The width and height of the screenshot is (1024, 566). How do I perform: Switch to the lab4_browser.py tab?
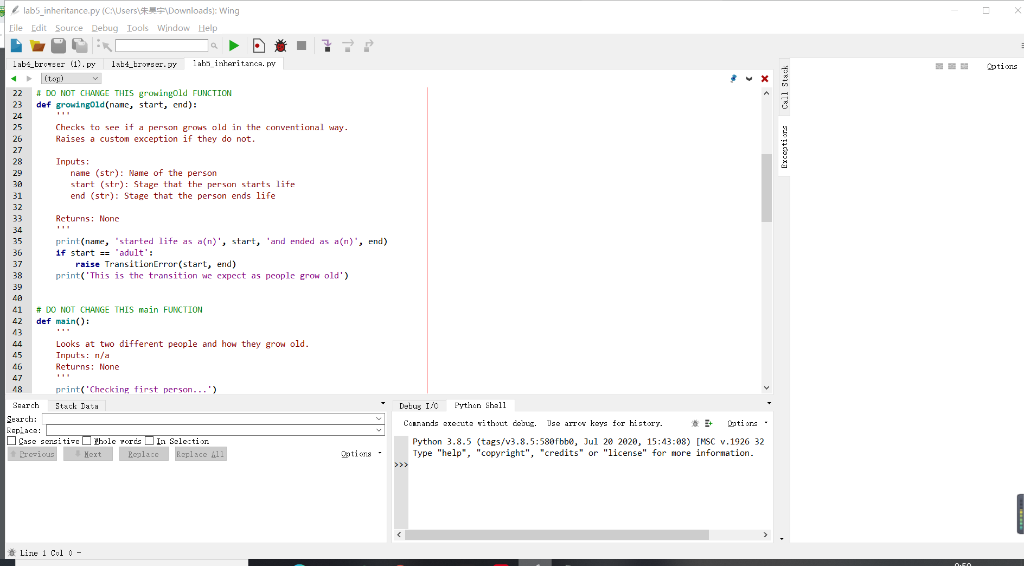tap(144, 63)
